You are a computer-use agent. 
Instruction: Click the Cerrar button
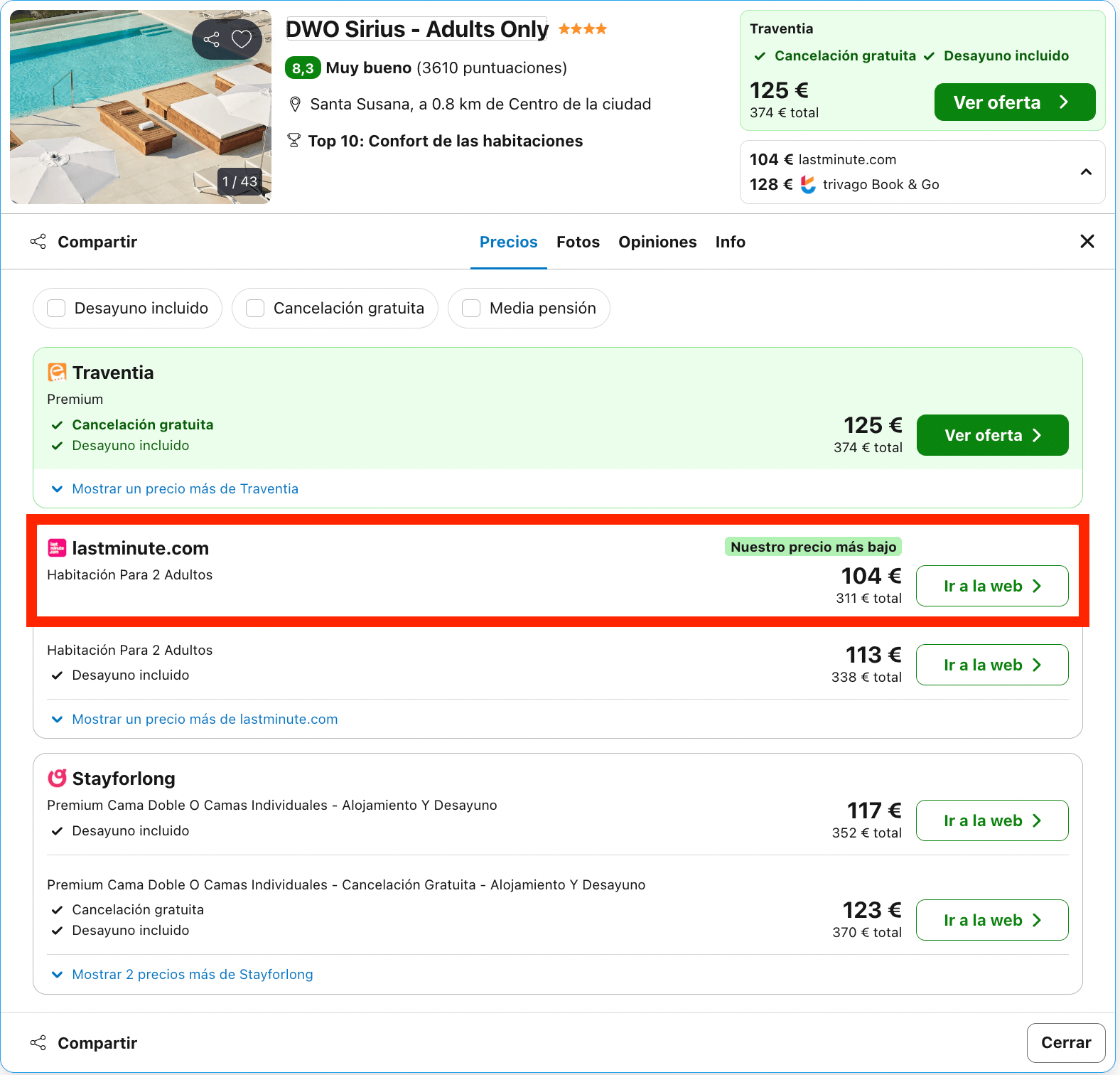pos(1066,1043)
